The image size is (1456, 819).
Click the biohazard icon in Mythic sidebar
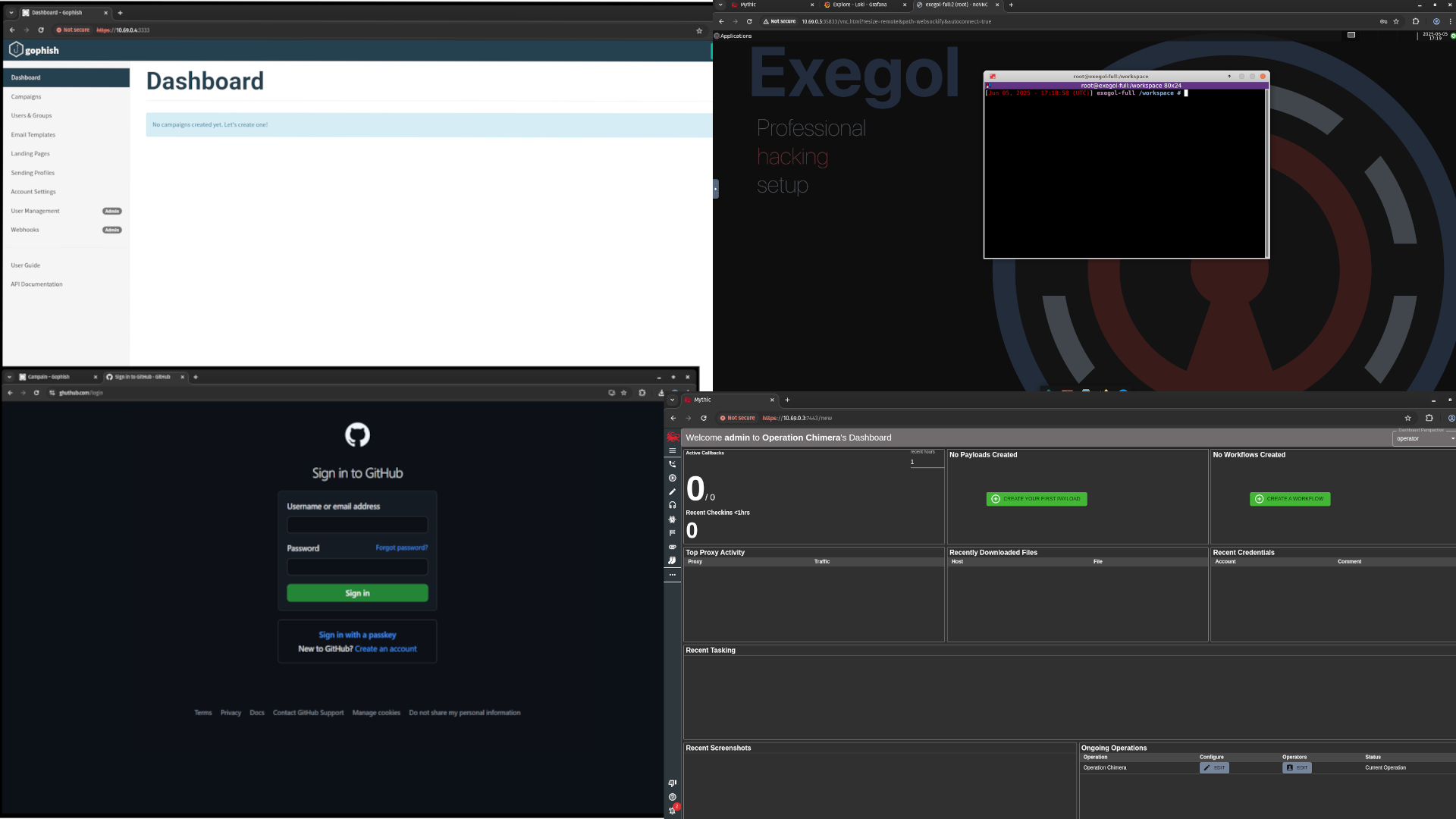tap(672, 519)
